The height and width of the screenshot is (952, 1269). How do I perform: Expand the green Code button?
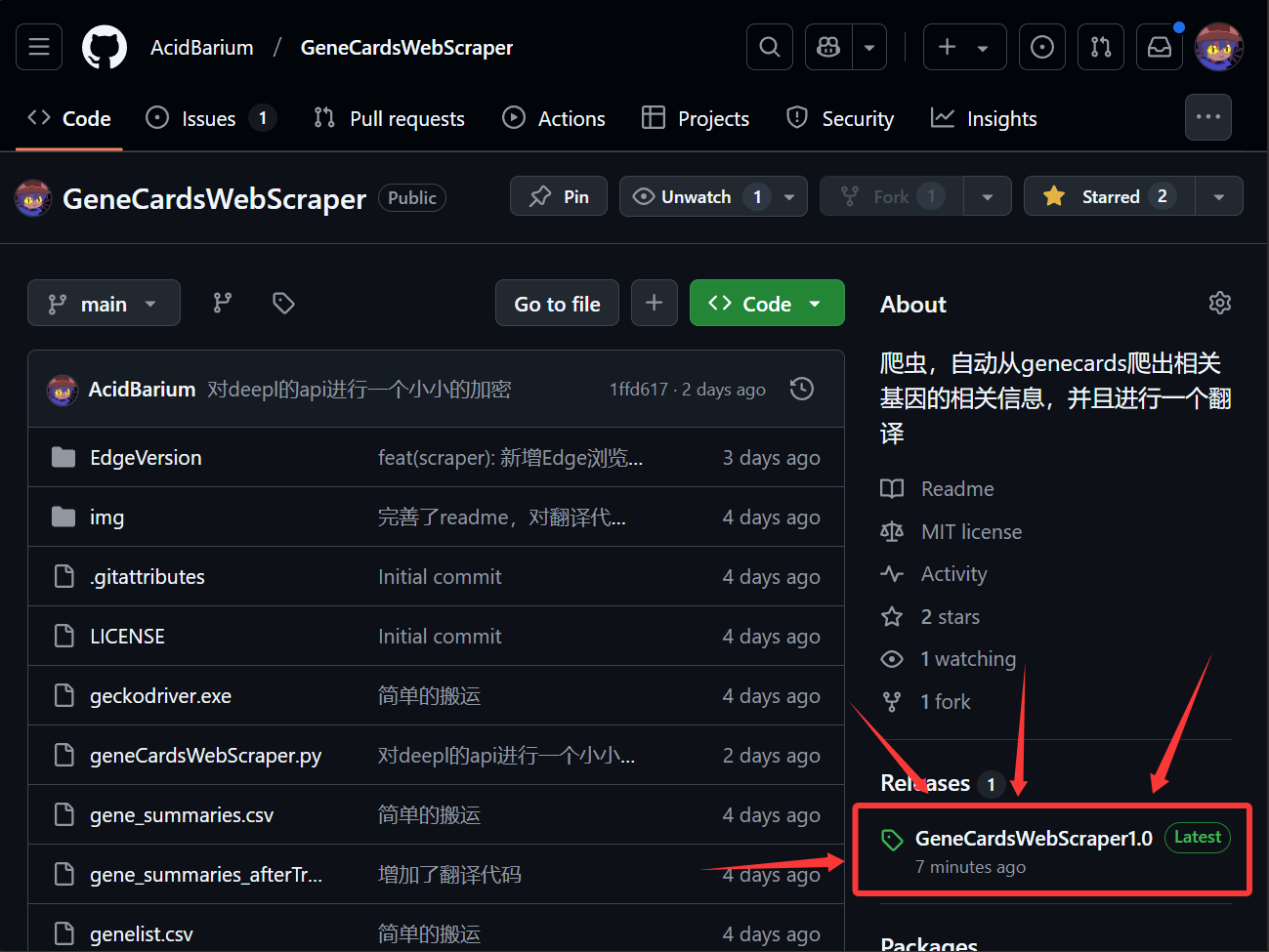[767, 303]
